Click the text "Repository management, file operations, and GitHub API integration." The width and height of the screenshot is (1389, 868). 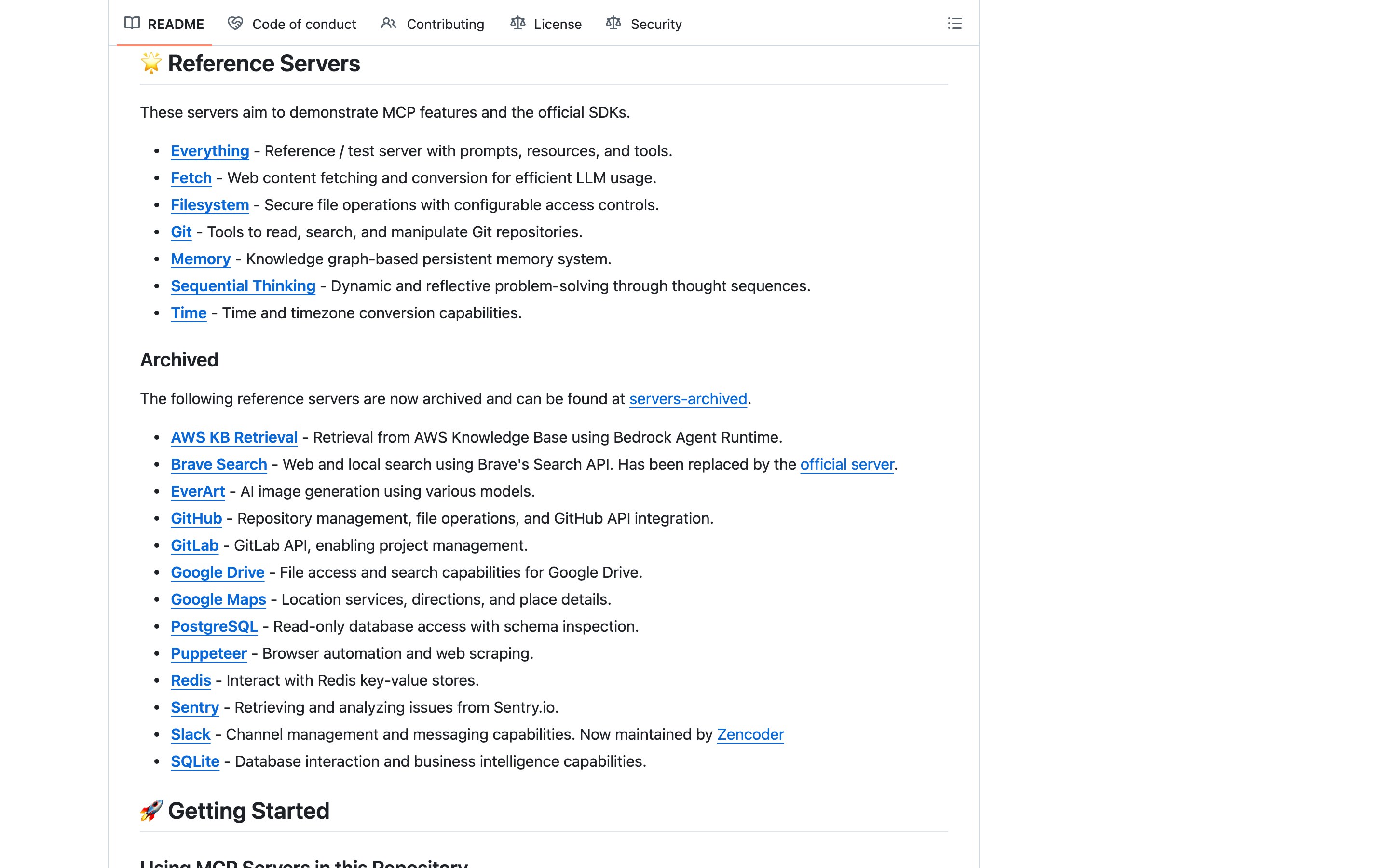click(x=476, y=518)
